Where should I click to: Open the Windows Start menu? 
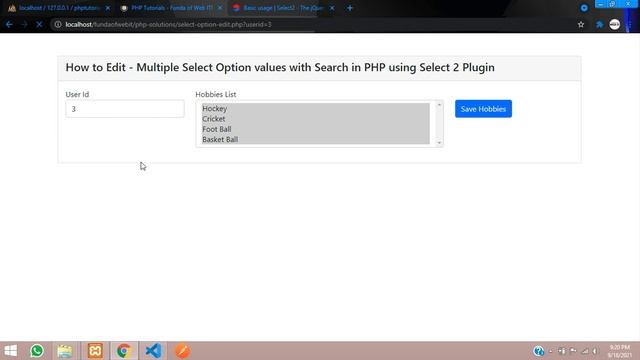(x=11, y=351)
